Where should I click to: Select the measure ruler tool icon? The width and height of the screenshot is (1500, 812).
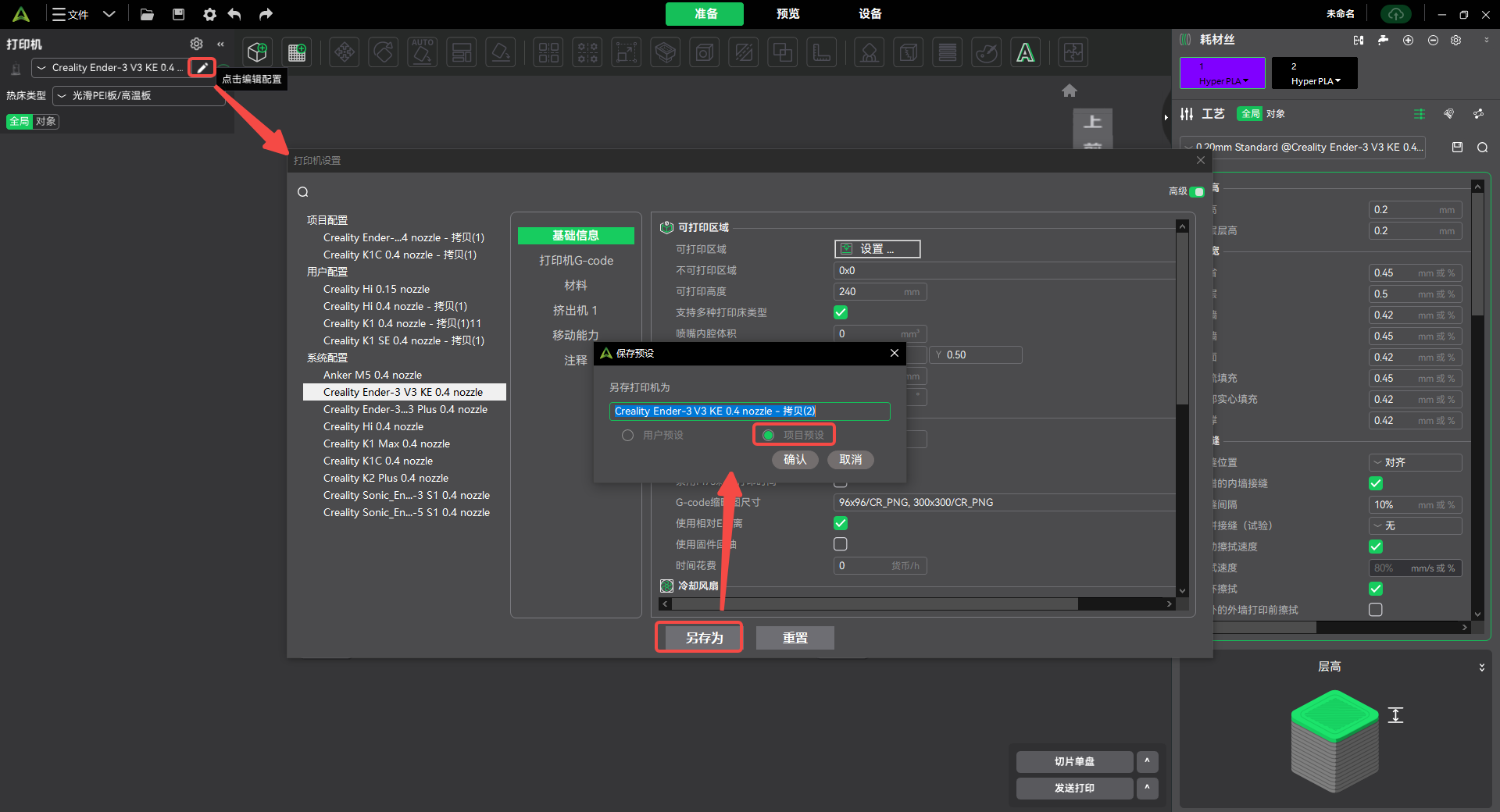(822, 52)
